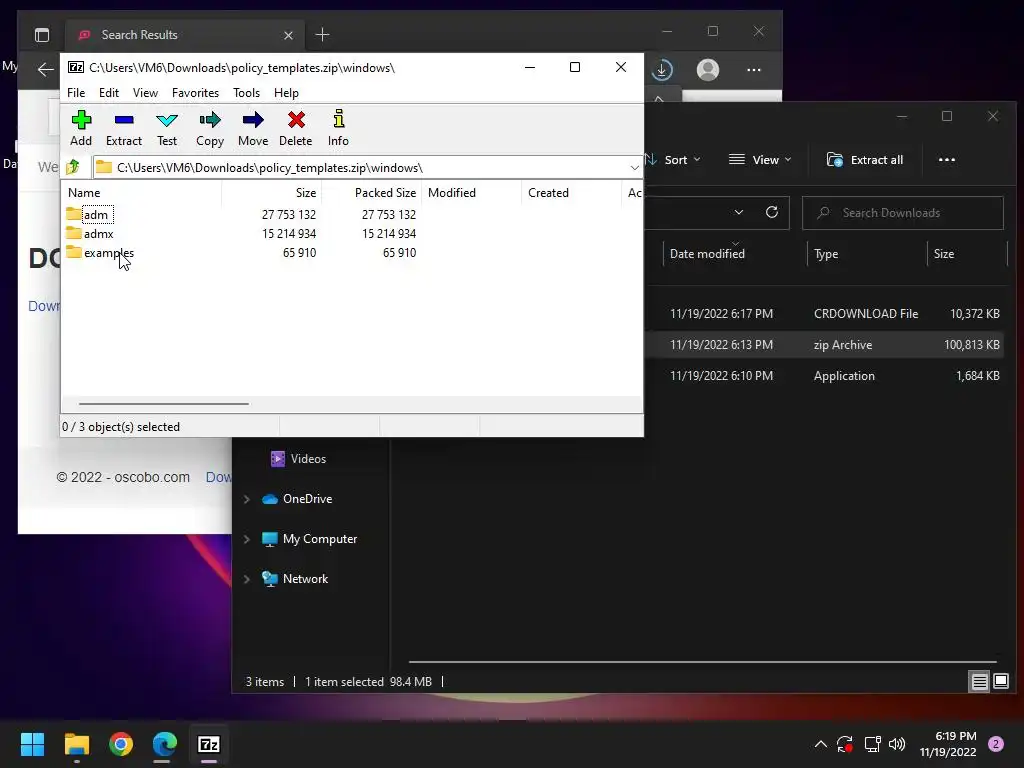Select the zip Archive row in Explorer

pyautogui.click(x=824, y=345)
